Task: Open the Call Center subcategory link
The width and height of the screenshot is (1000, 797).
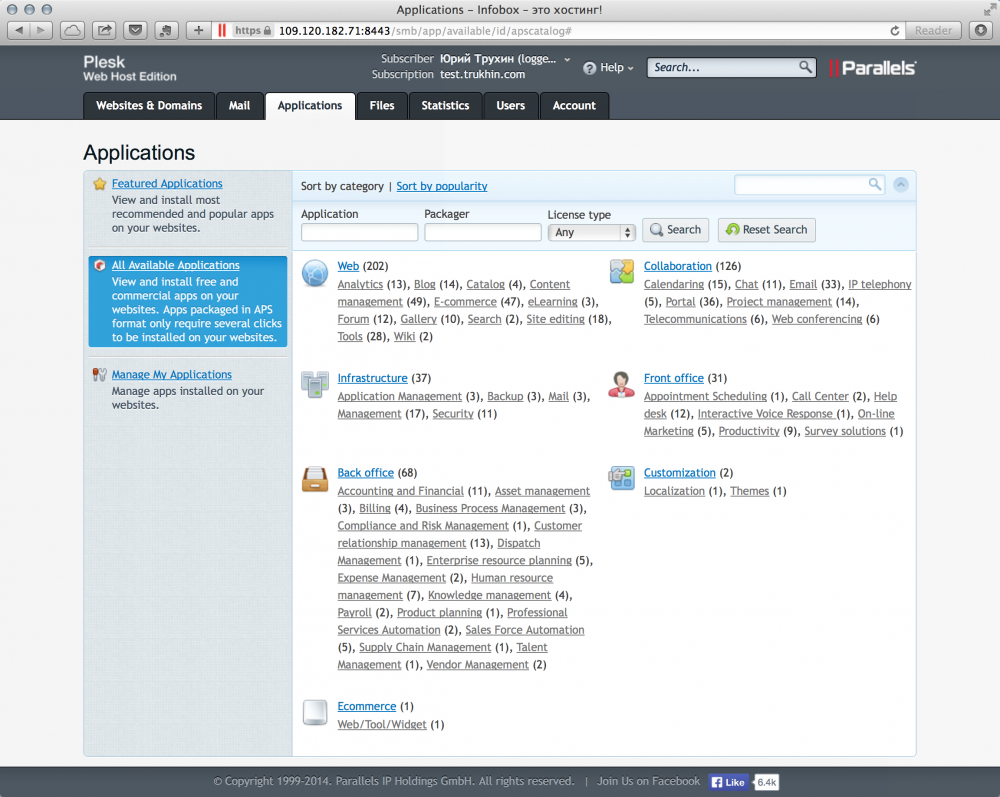Action: (820, 397)
